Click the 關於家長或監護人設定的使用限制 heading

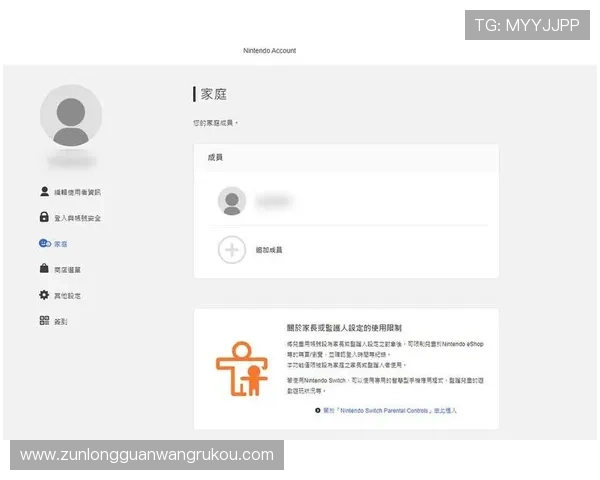(344, 328)
